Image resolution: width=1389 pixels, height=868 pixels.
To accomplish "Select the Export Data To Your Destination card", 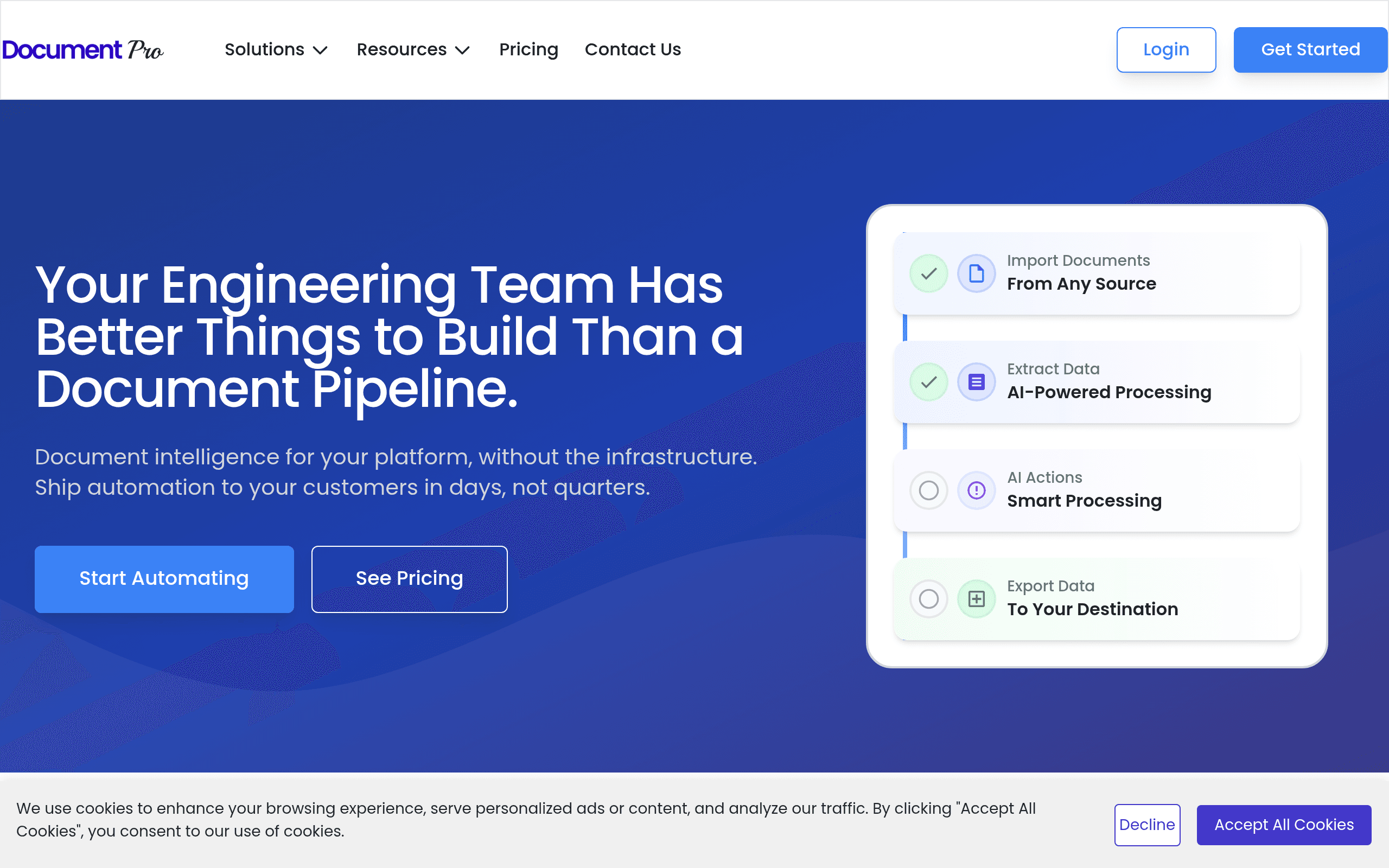I will coord(1096,599).
